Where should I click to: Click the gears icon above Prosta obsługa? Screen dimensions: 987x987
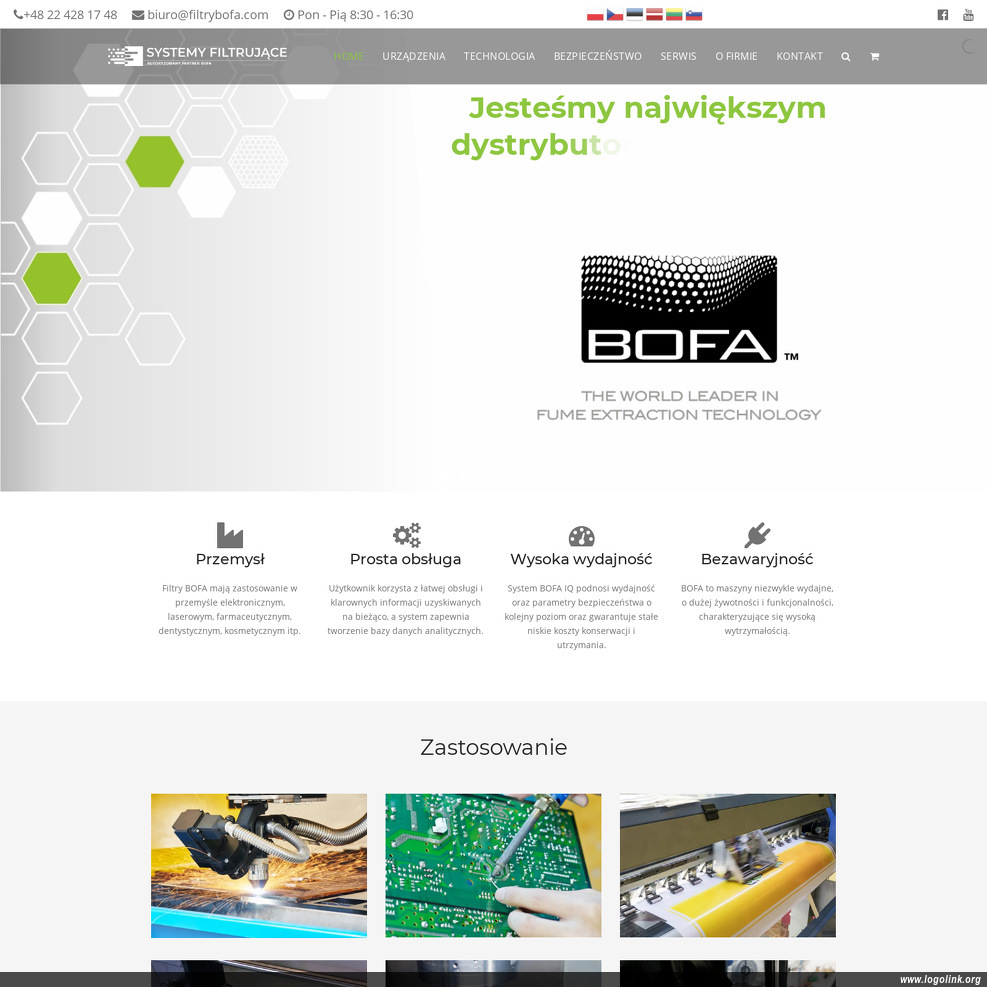(x=406, y=535)
